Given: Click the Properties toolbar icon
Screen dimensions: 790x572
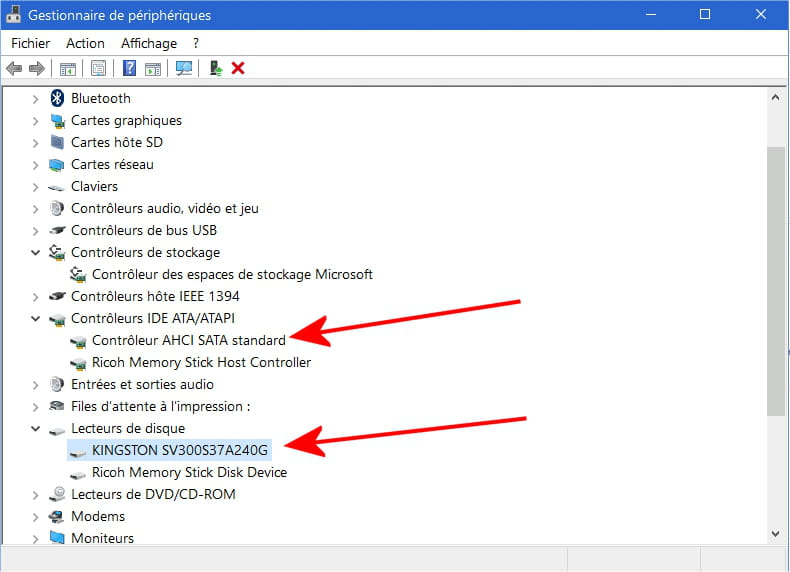Looking at the screenshot, I should click(98, 68).
